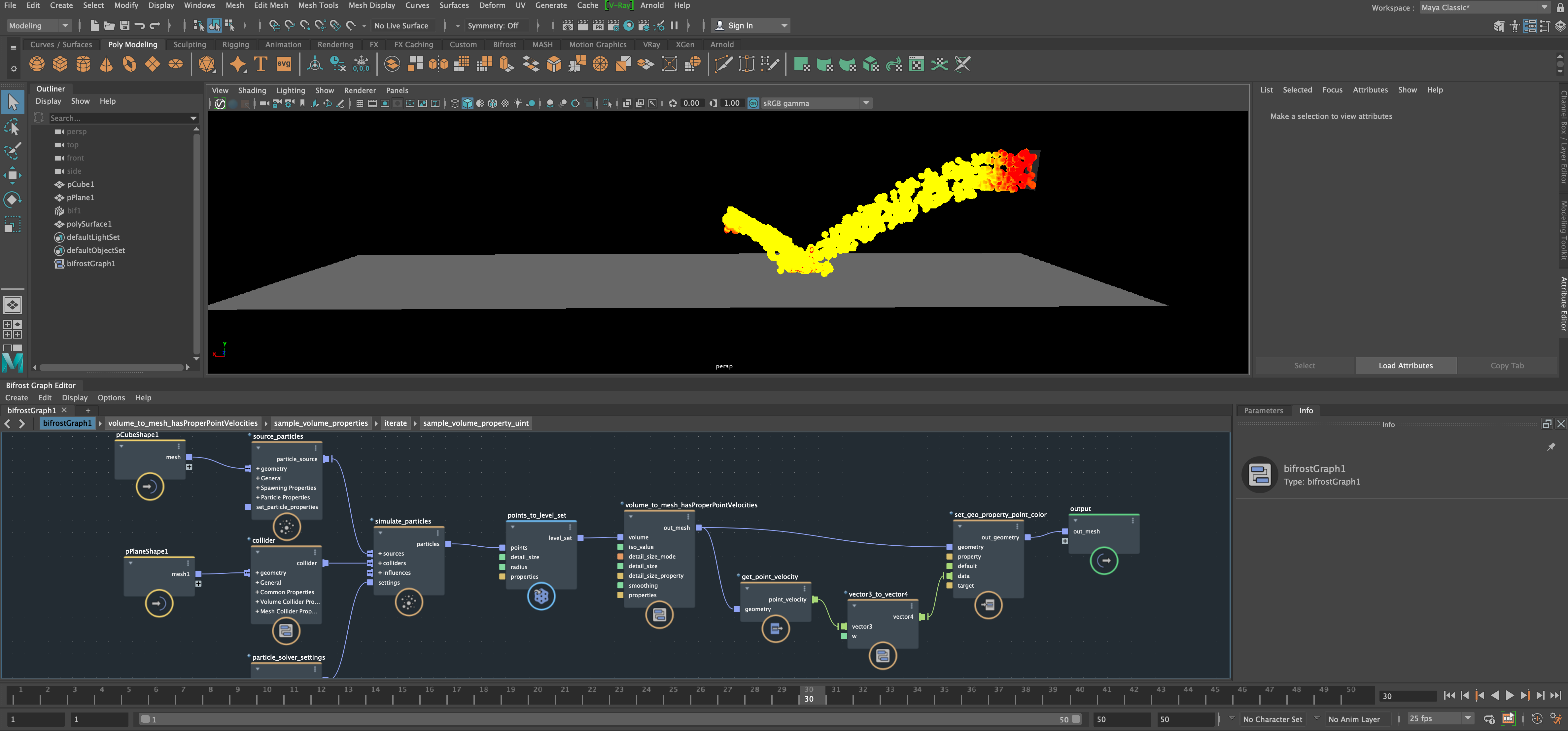Select the Polygon Cone shelf tool
The width and height of the screenshot is (1568, 731).
(x=106, y=64)
